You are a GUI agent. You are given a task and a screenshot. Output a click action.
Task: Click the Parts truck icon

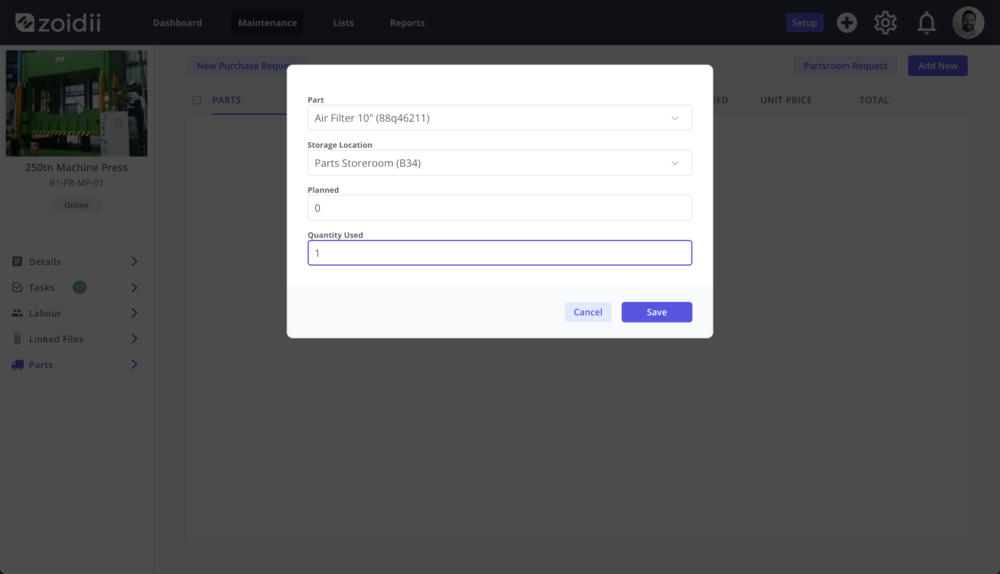(x=17, y=365)
